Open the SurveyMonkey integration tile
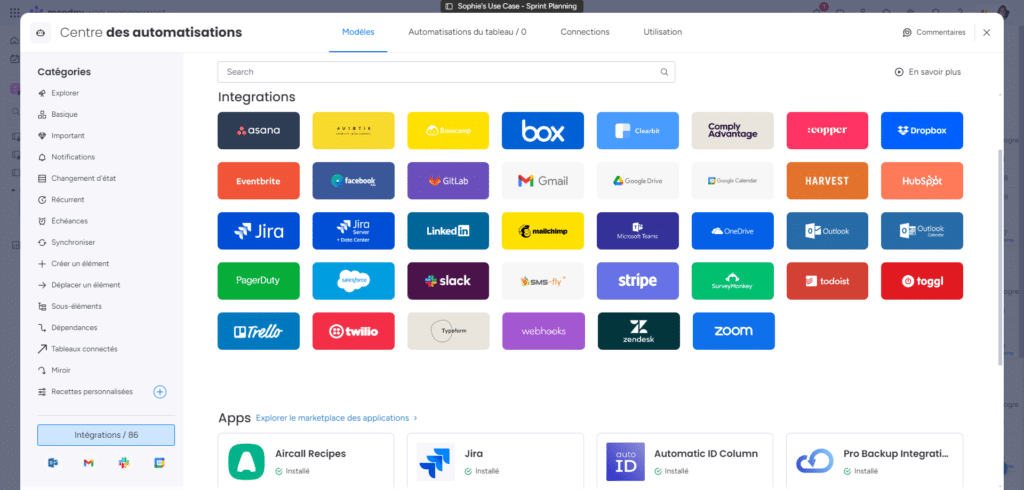1024x490 pixels. [x=733, y=281]
